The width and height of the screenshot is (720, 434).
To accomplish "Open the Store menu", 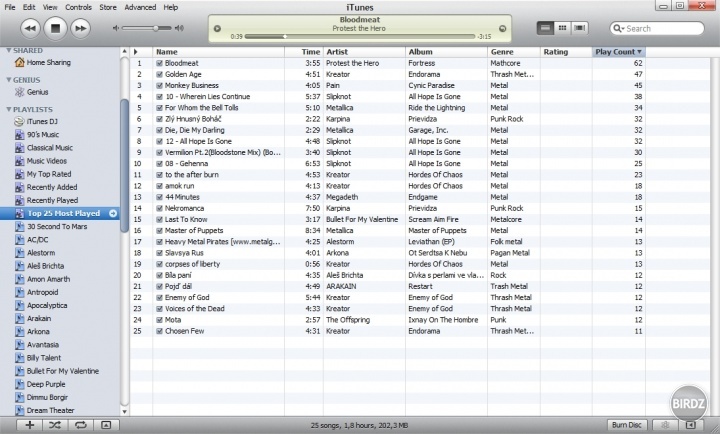I will point(108,7).
